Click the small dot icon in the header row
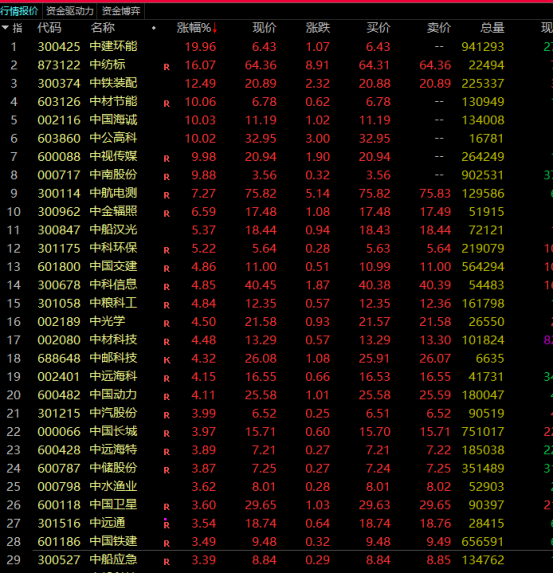Screen dimensions: 554x574 pyautogui.click(x=154, y=28)
